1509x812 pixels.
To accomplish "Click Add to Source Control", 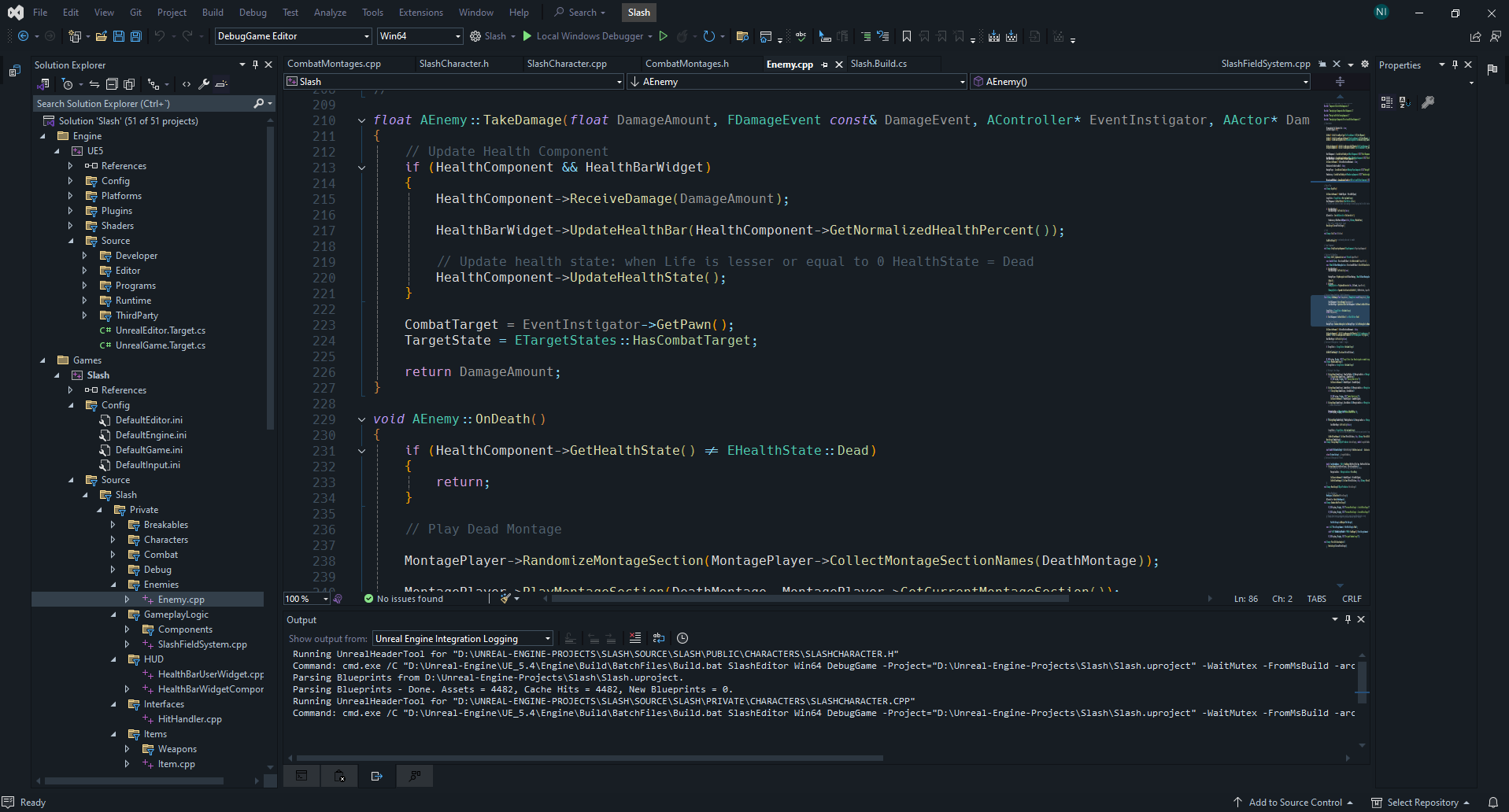I will tap(1293, 803).
